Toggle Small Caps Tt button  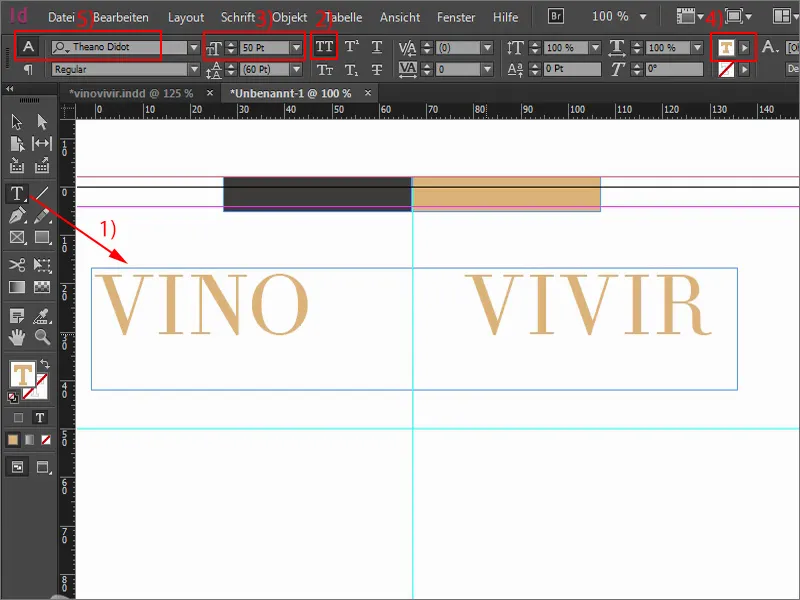pyautogui.click(x=325, y=69)
